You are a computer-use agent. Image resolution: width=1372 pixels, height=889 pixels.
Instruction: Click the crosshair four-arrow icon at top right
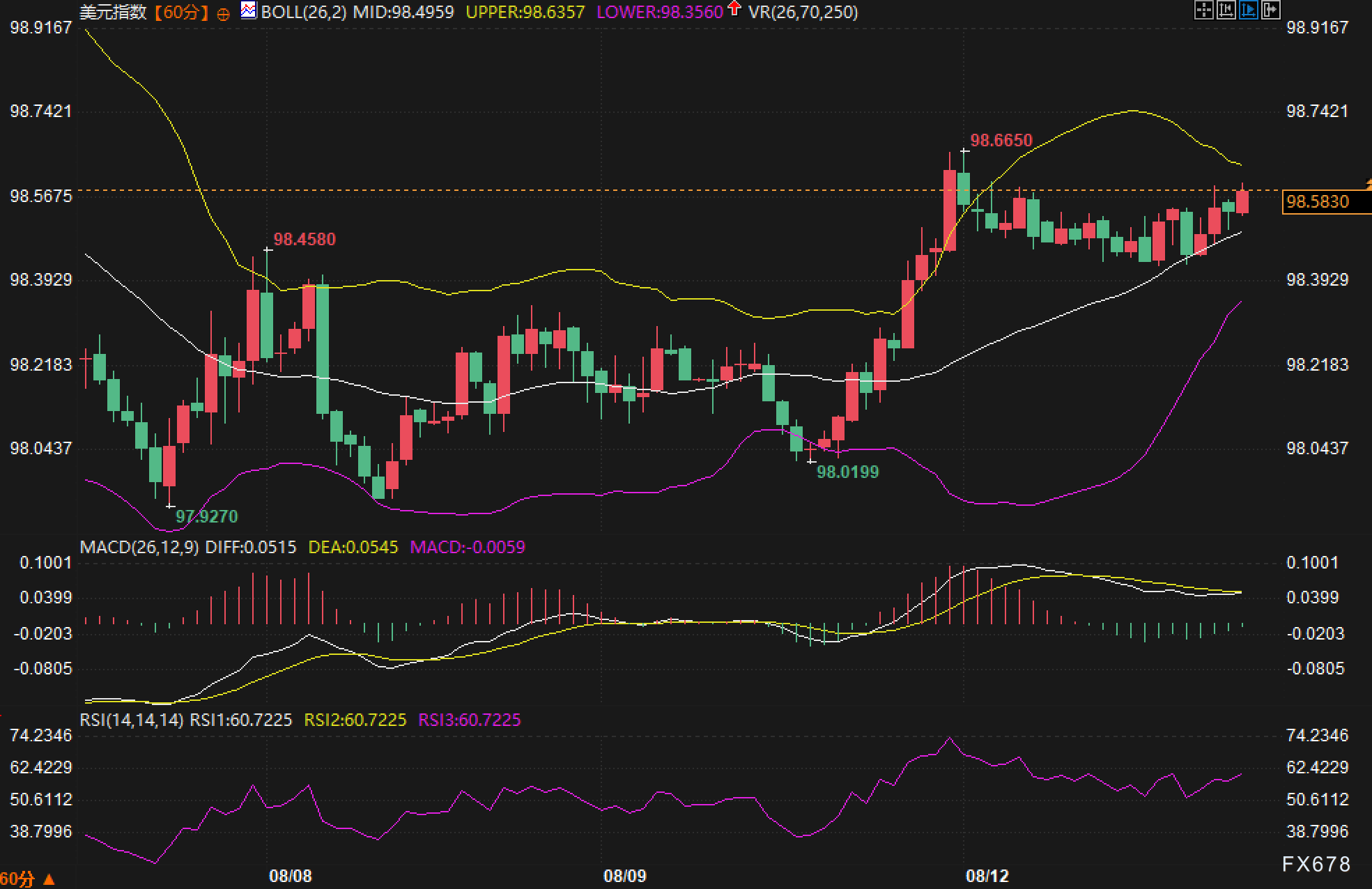pos(1204,10)
